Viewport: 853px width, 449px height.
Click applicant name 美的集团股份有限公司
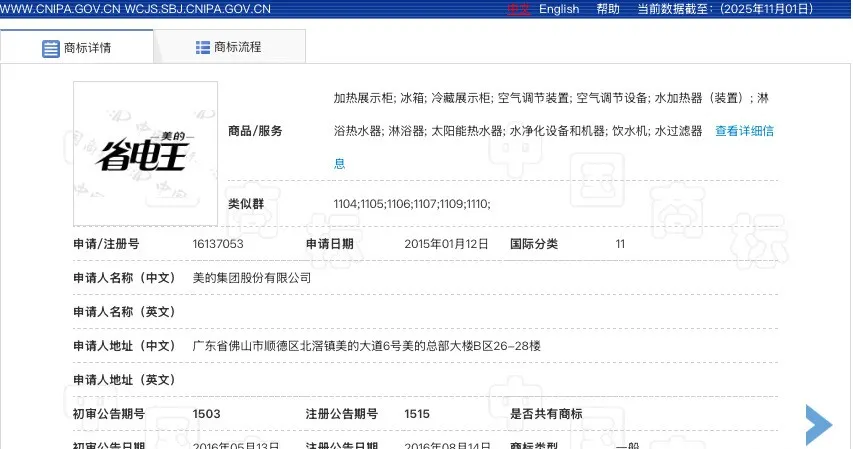coord(252,278)
